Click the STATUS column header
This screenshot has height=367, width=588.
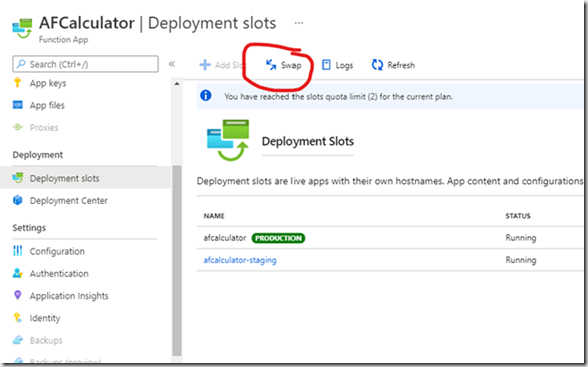(518, 216)
